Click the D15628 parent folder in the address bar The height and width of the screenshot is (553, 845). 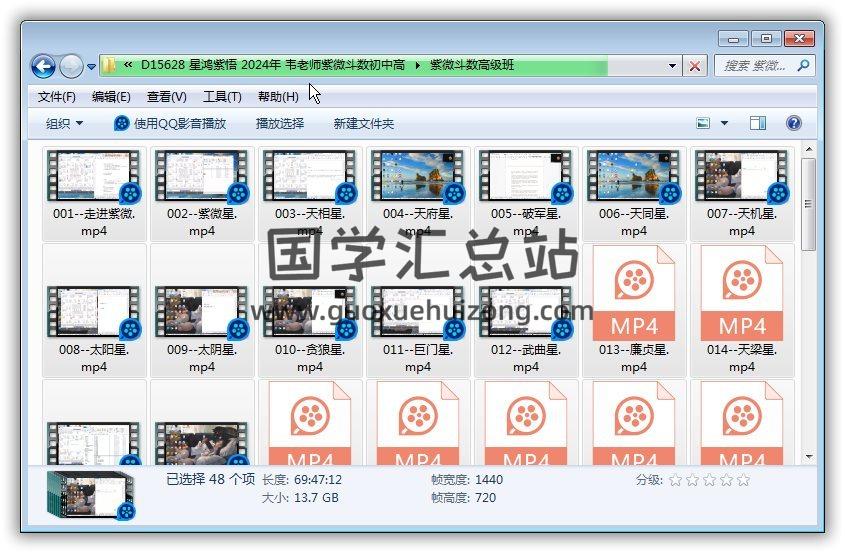[273, 65]
